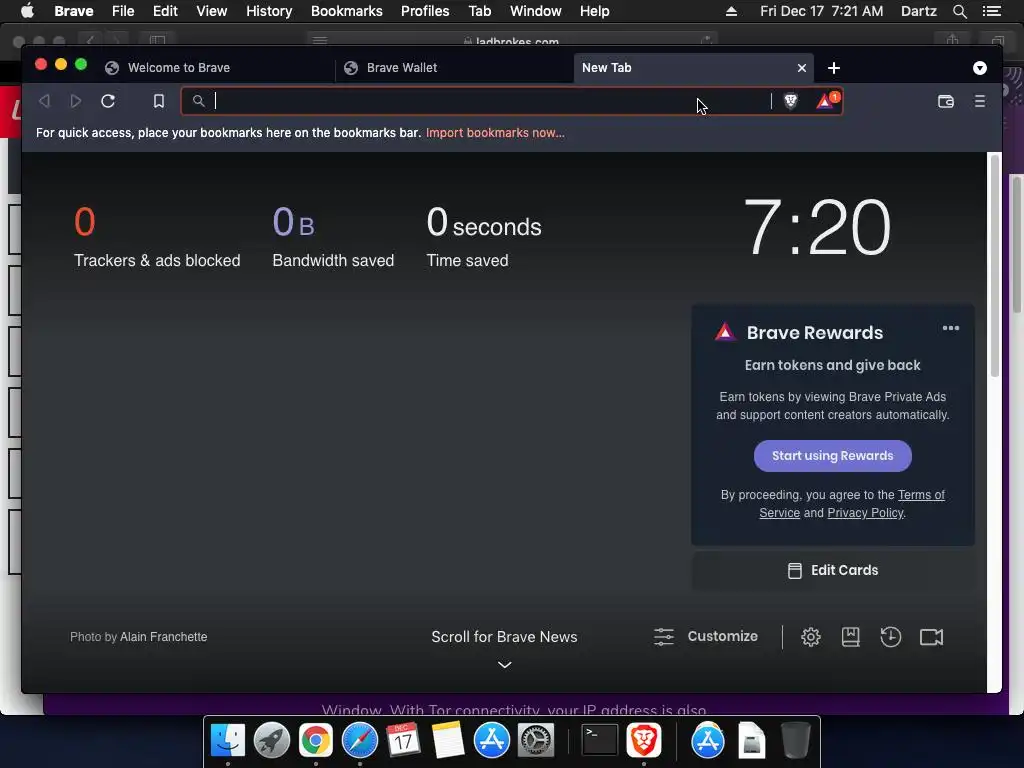Open Spotlight search in the menu bar
Viewport: 1024px width, 768px height.
[959, 11]
